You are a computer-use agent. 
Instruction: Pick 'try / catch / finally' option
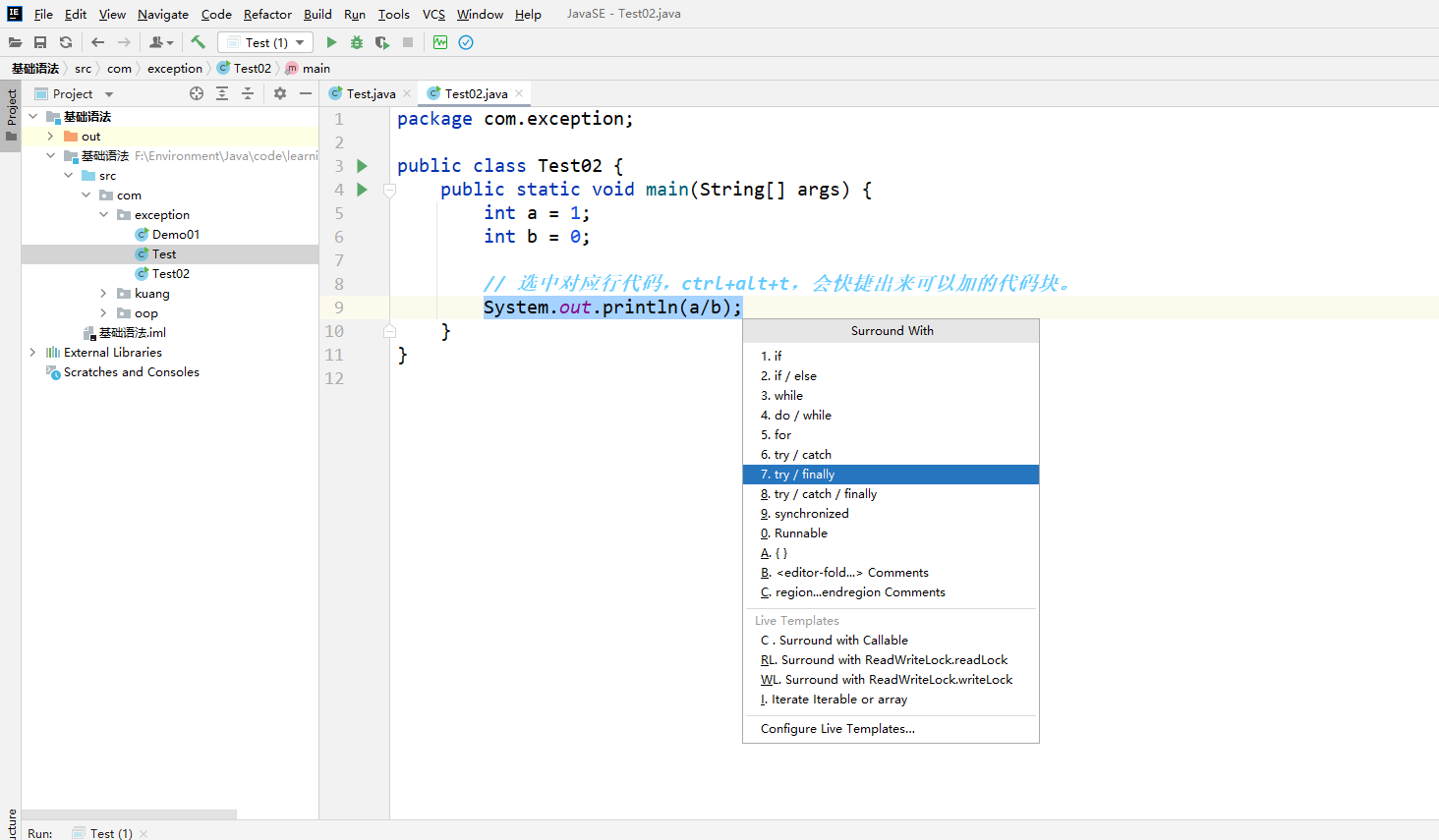[x=891, y=494]
